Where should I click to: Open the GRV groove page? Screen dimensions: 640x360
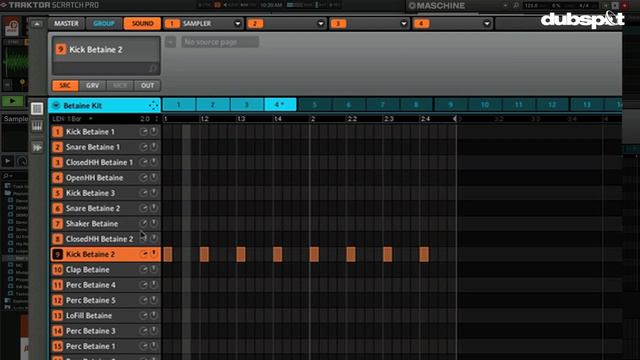pos(92,85)
